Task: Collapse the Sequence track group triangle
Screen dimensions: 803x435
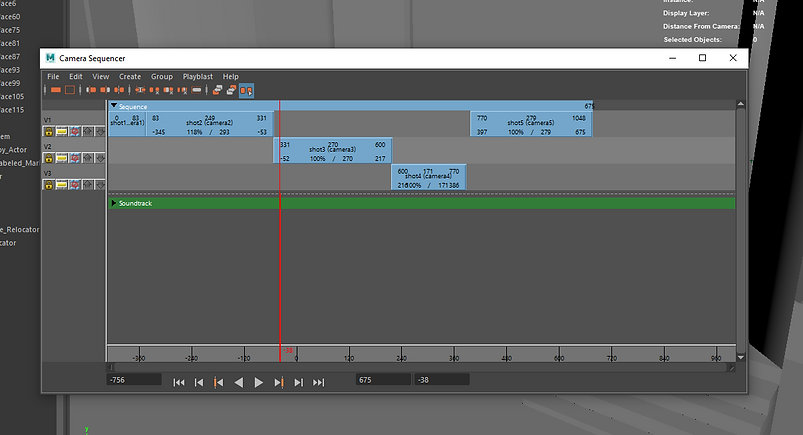Action: point(114,106)
